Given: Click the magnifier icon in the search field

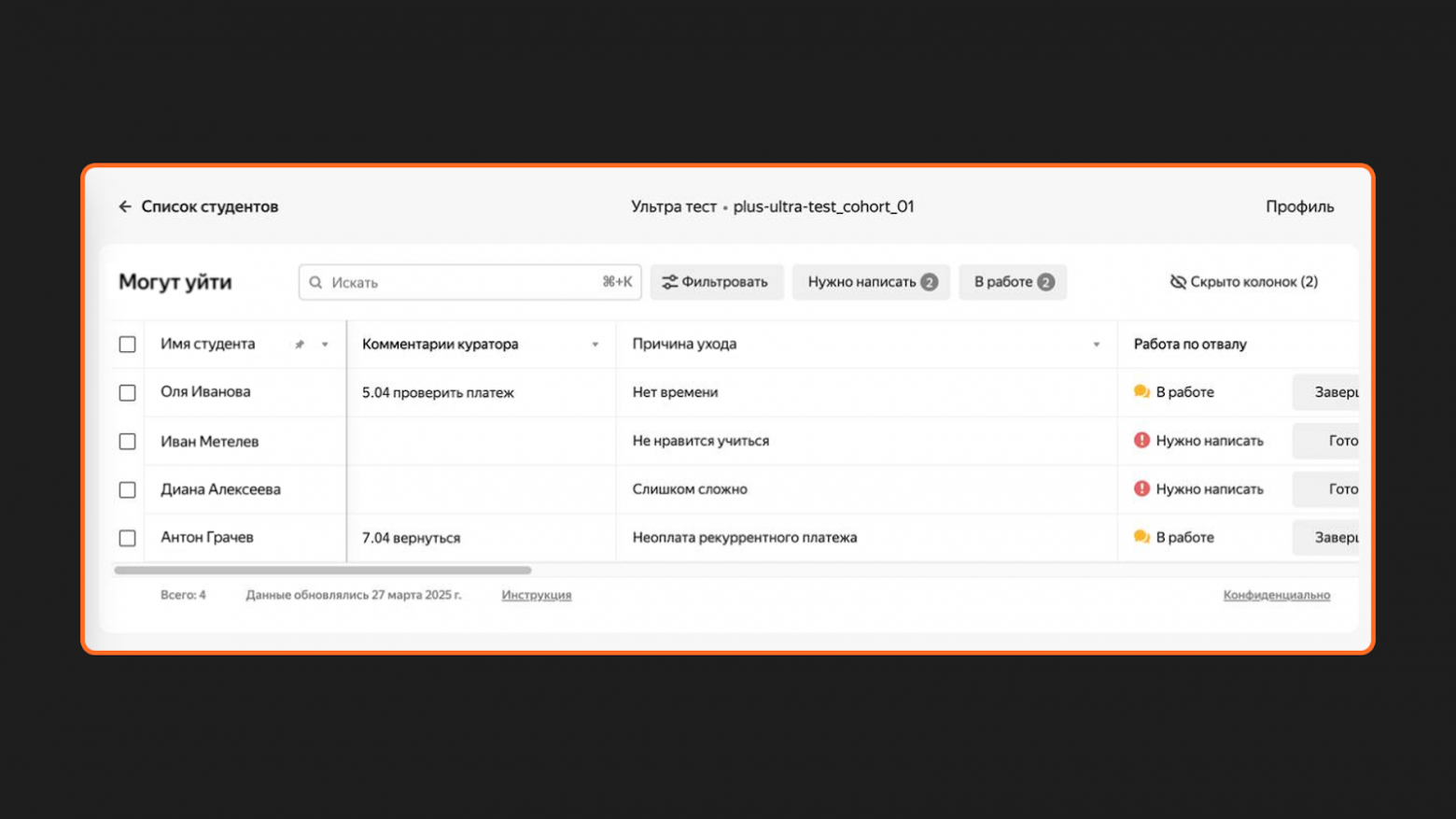Looking at the screenshot, I should click(317, 282).
